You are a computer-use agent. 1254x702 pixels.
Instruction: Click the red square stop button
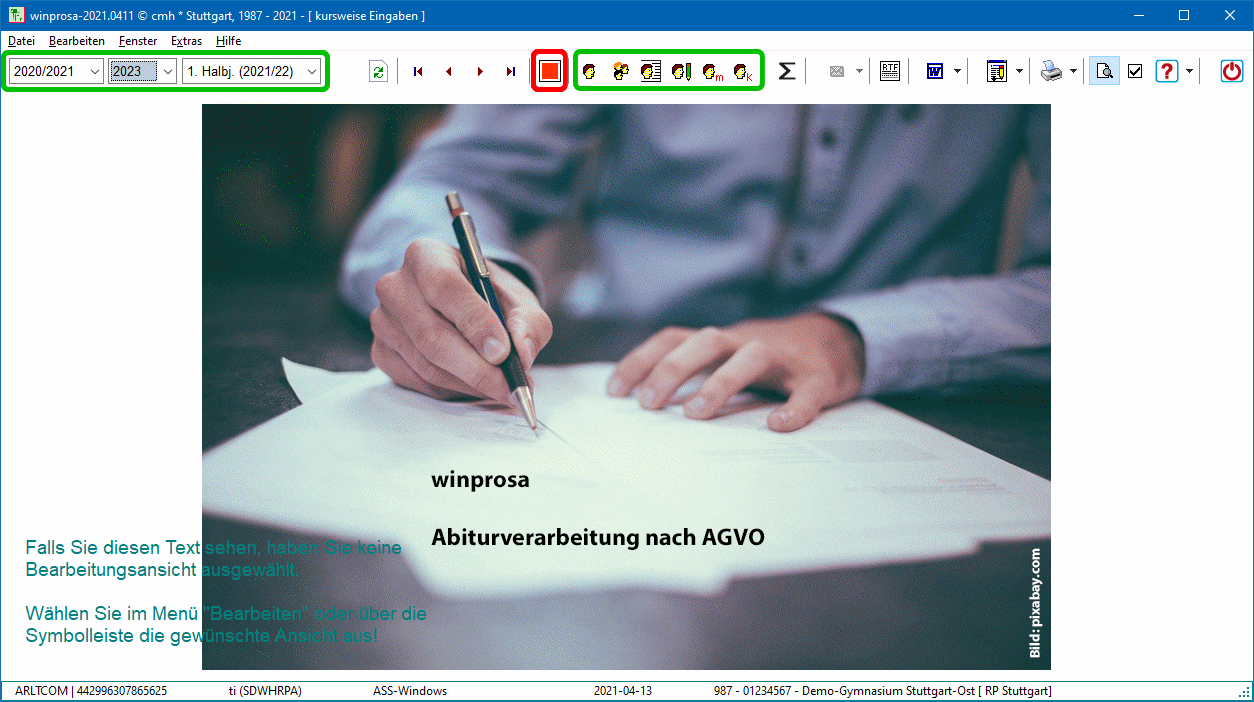(549, 71)
